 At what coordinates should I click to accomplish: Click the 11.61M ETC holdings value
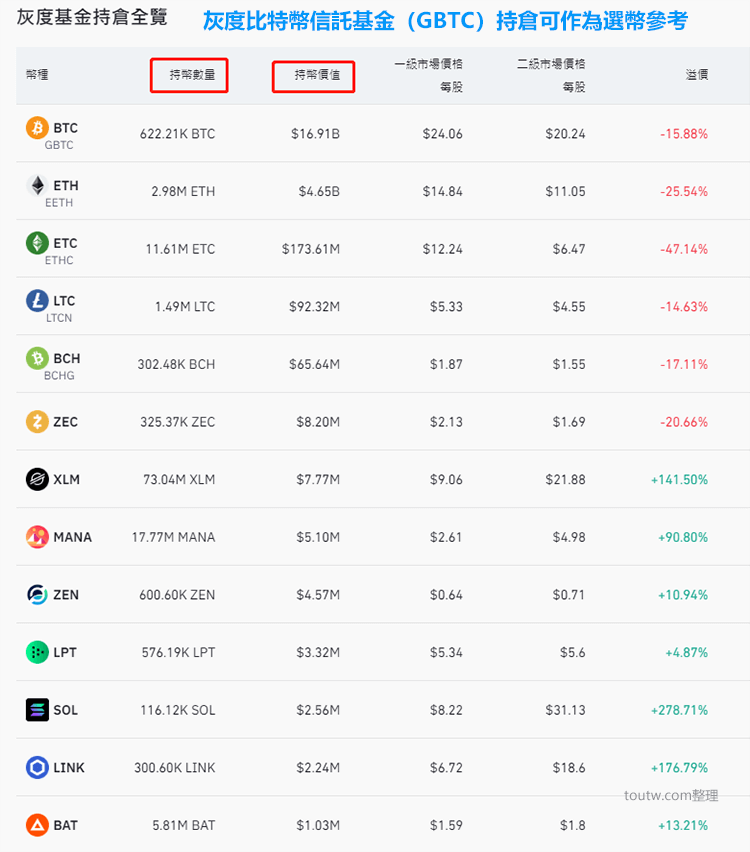tap(180, 249)
